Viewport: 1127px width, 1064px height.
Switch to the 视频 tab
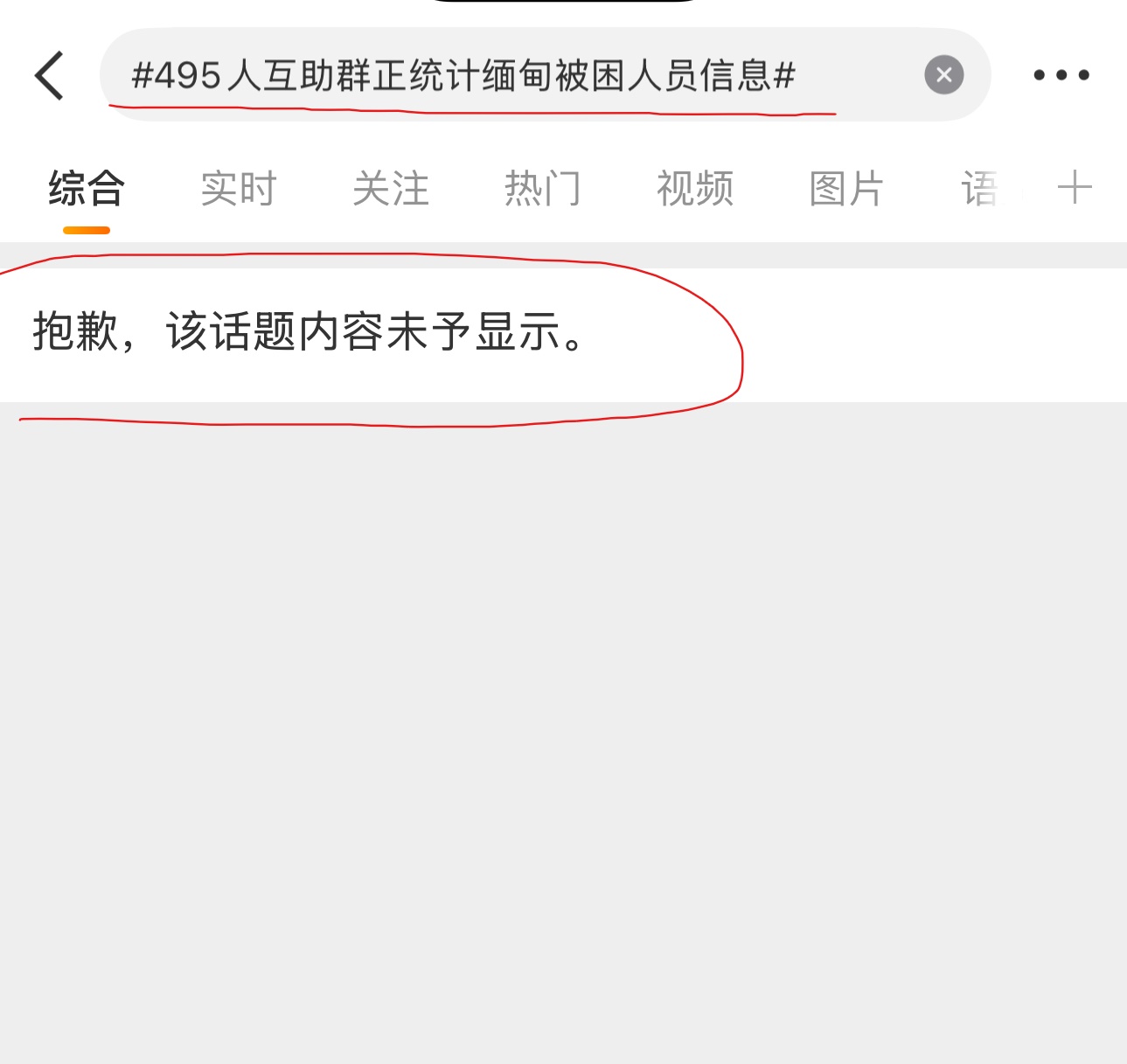tap(695, 189)
